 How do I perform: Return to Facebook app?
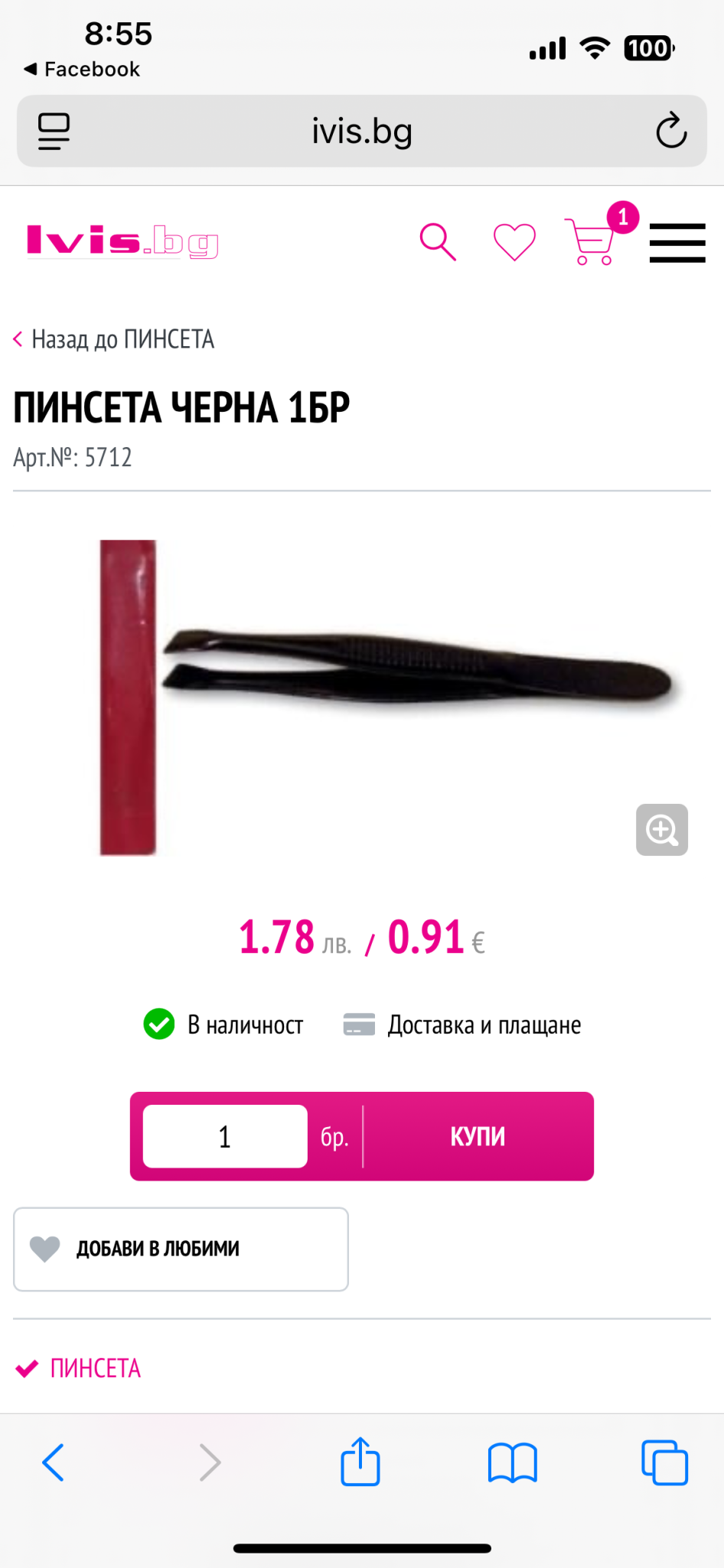click(82, 69)
